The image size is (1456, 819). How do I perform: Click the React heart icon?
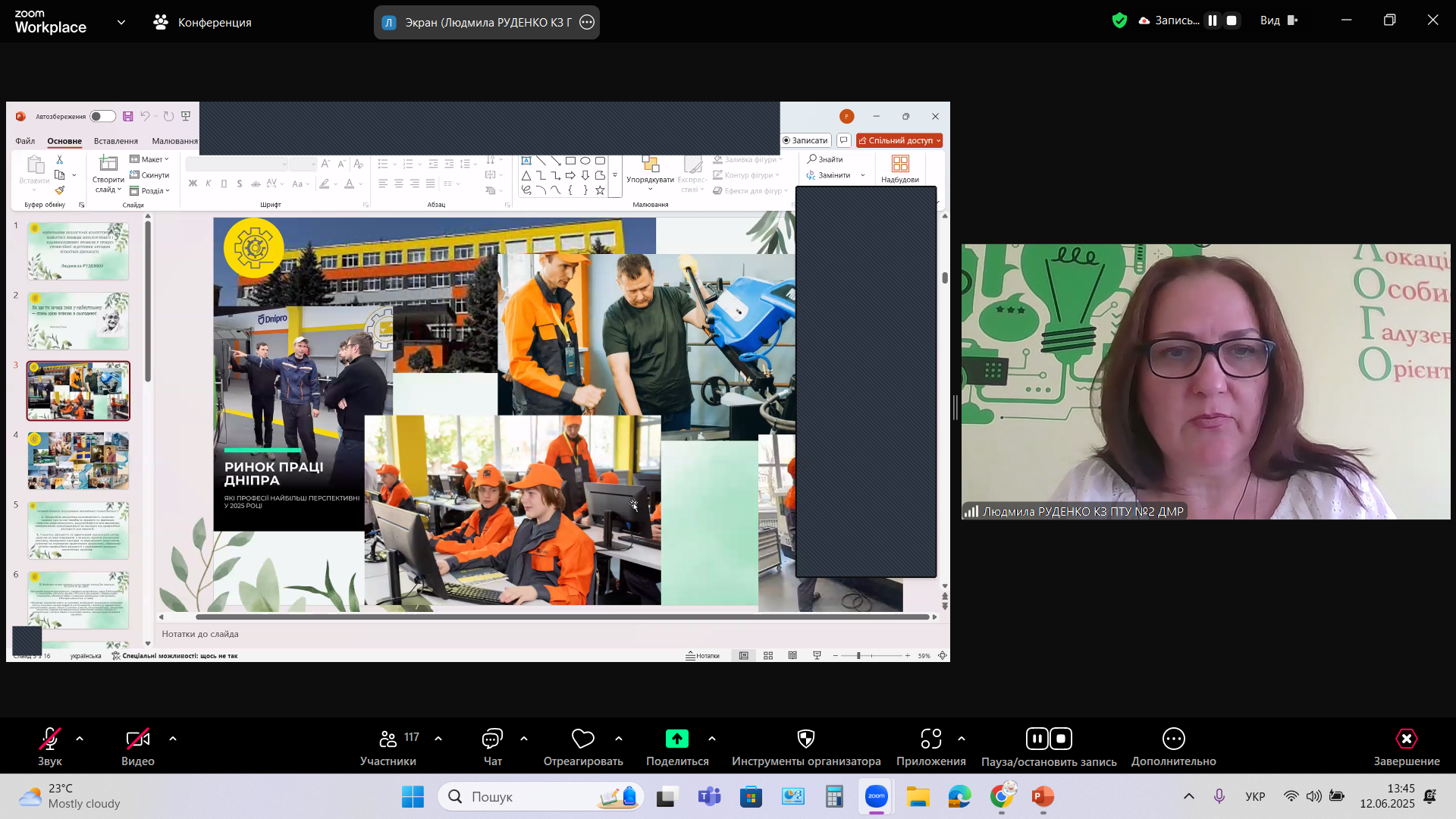(582, 739)
